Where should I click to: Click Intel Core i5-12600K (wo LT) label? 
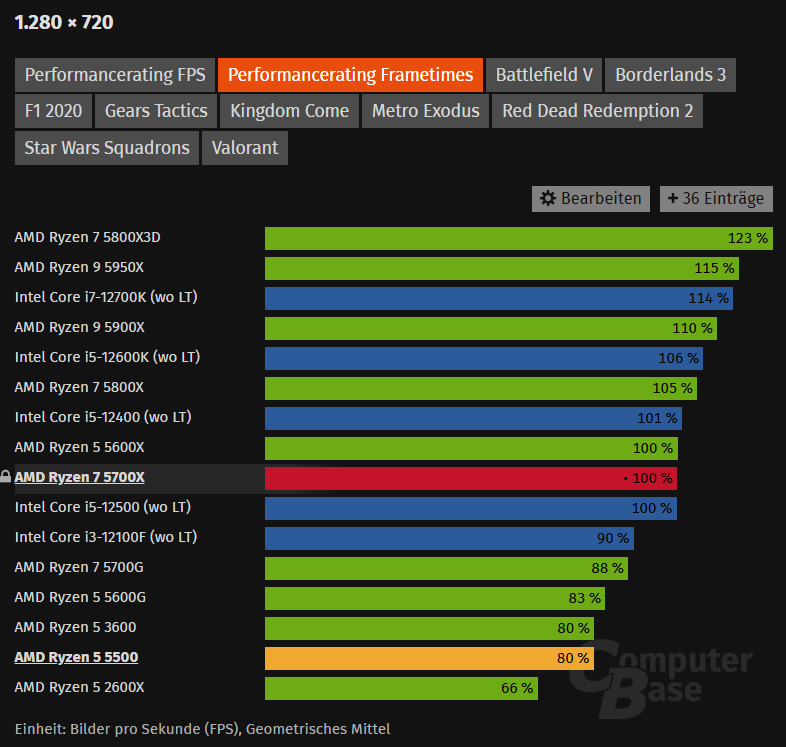pos(107,357)
